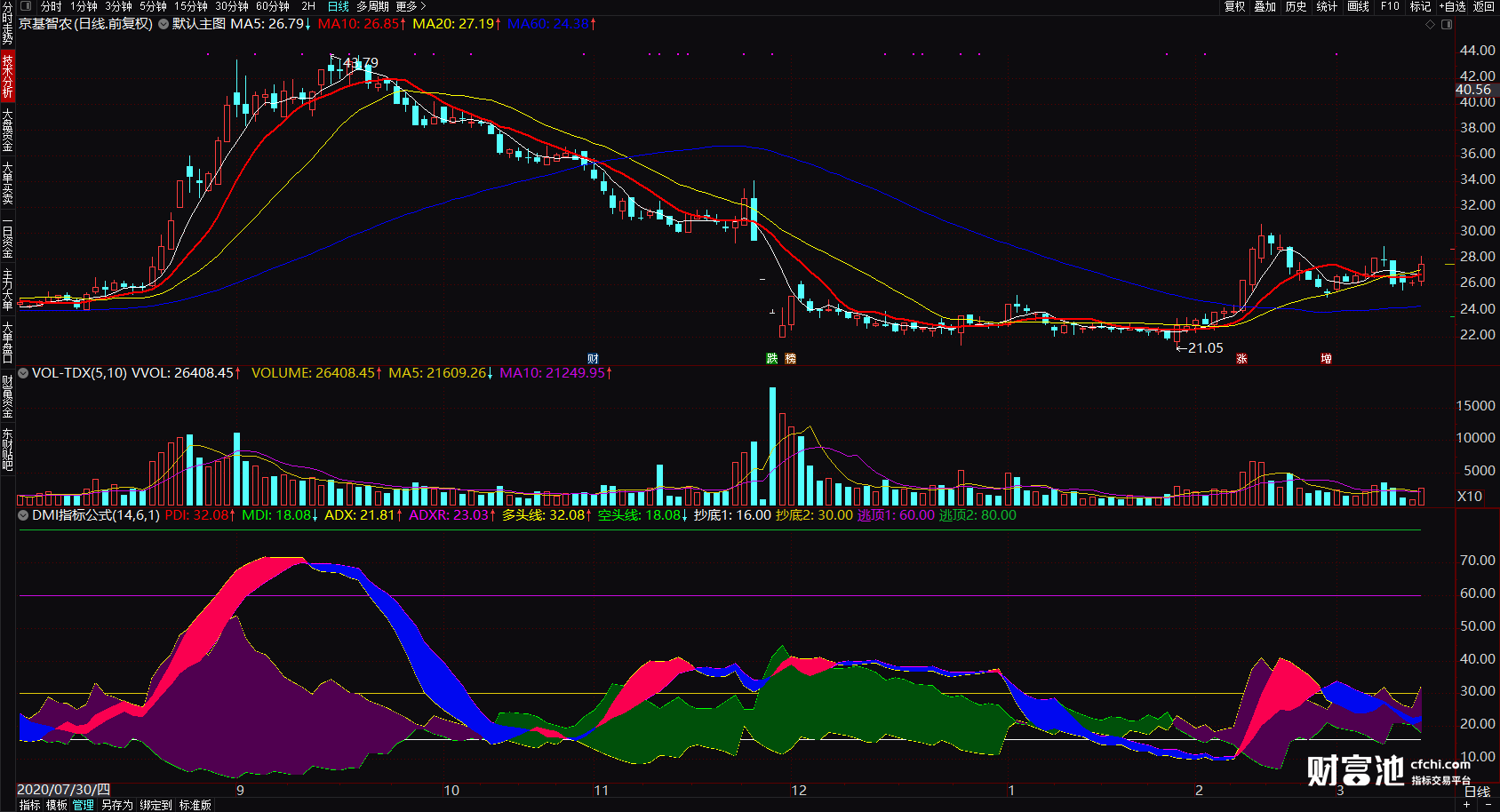Screen dimensions: 1500x812
Task: Open the 复权 adjustment menu
Action: 1234,6
